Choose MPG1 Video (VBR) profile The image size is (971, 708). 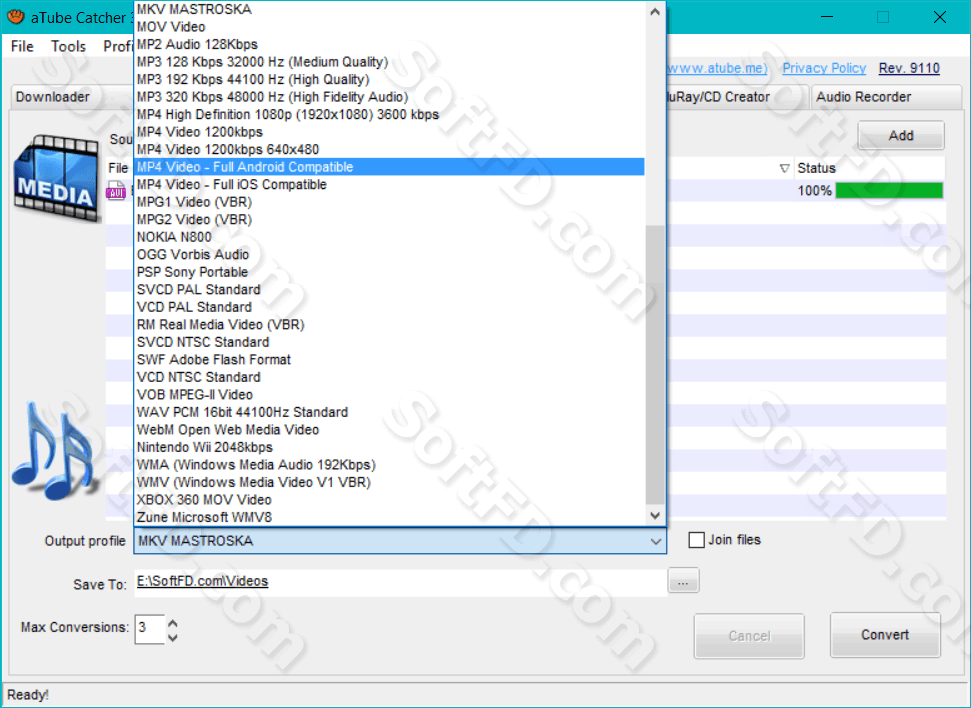click(x=390, y=202)
